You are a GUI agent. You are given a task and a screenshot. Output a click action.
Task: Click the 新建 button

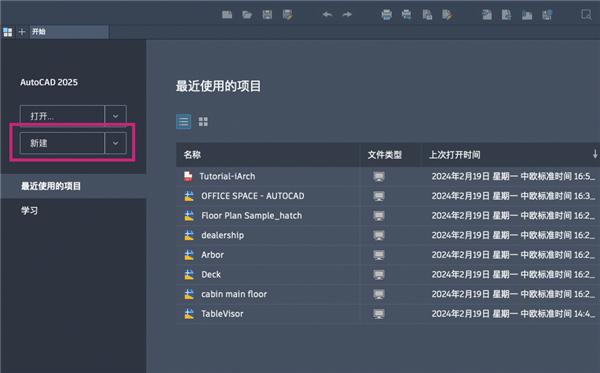tap(62, 143)
